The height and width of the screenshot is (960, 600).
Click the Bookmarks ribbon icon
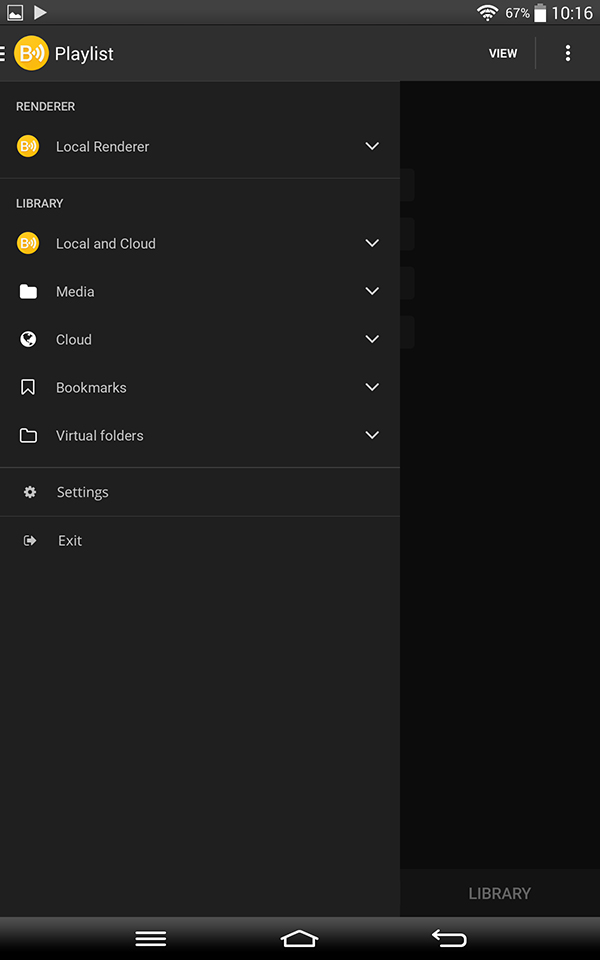click(x=28, y=387)
